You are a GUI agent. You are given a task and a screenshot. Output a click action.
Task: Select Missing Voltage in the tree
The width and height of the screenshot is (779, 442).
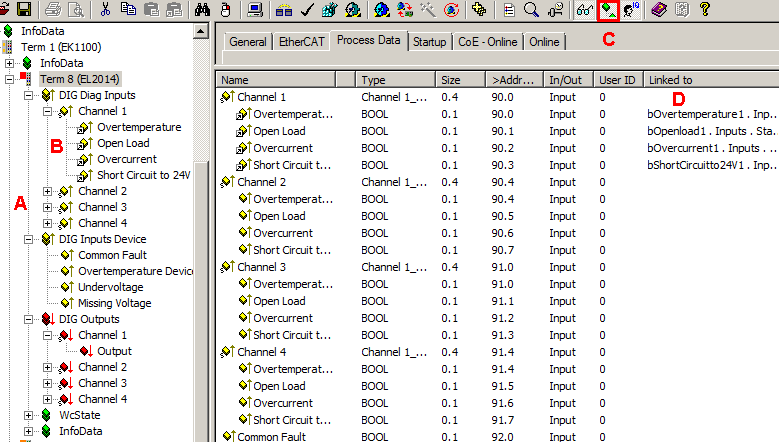[114, 303]
